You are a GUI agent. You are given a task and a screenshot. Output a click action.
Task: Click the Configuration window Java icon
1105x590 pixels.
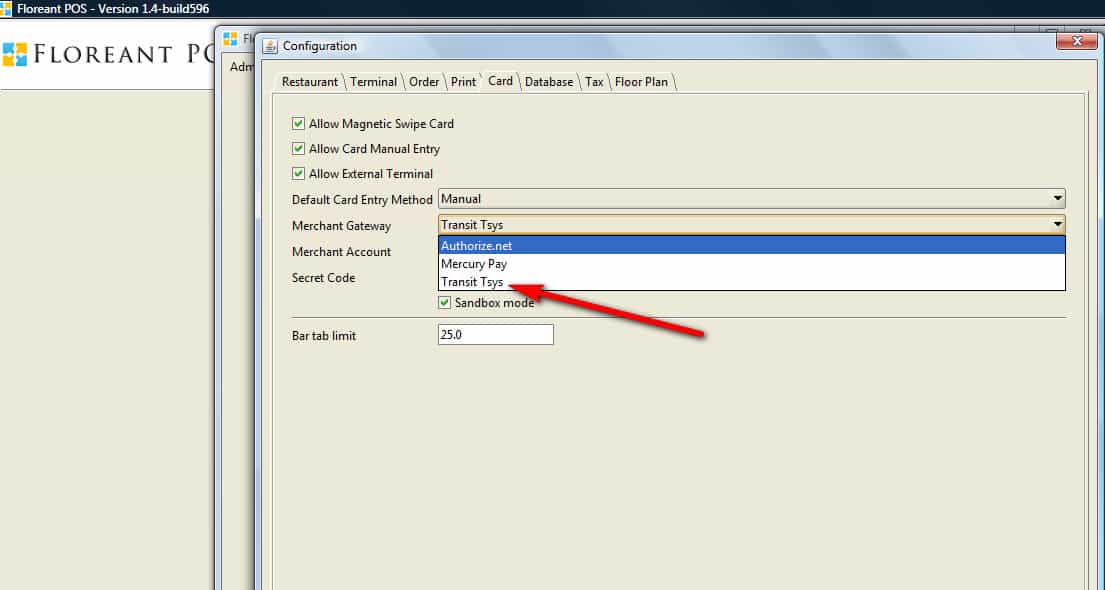coord(270,47)
